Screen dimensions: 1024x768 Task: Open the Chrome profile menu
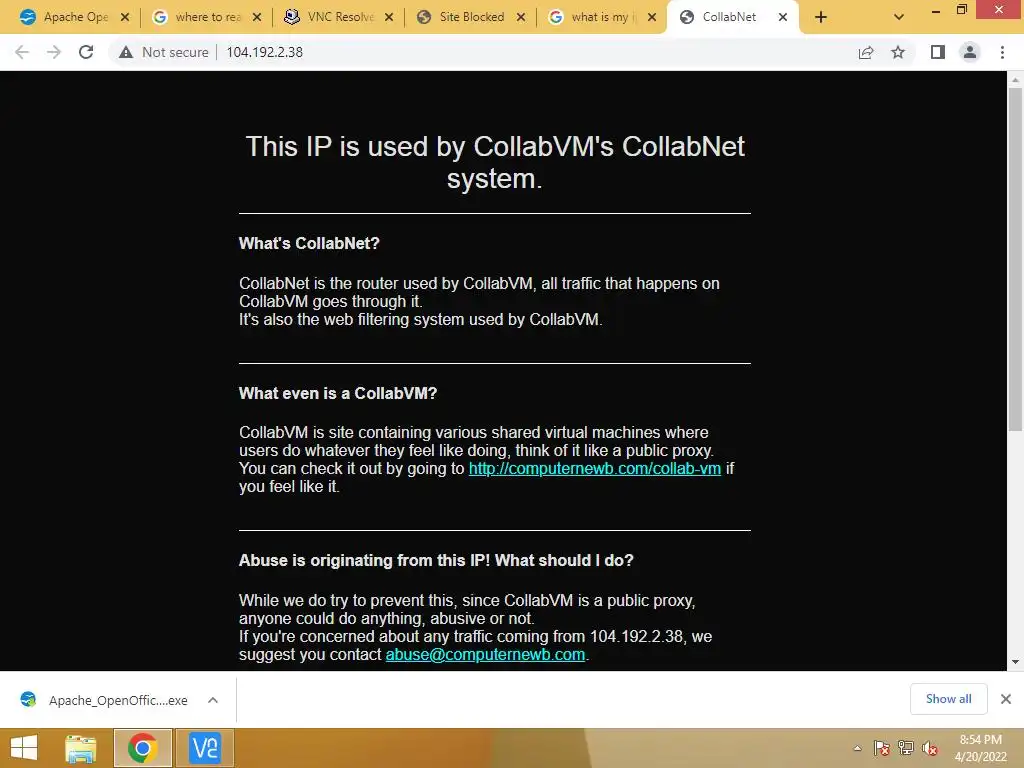(970, 52)
